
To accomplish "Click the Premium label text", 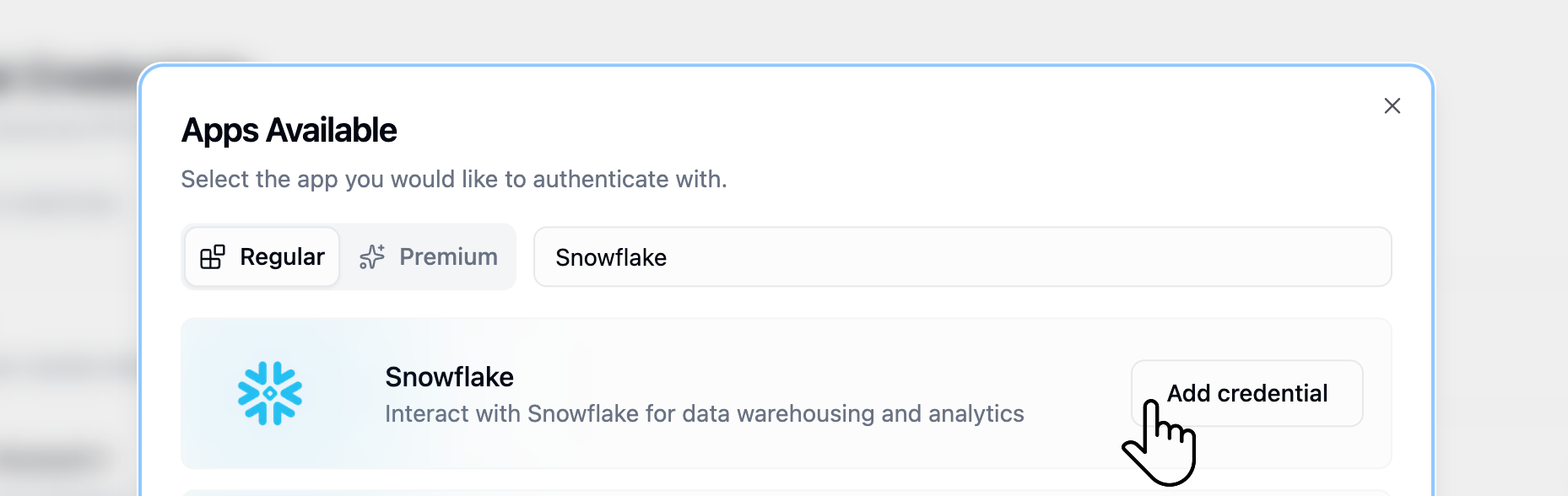I will (448, 256).
